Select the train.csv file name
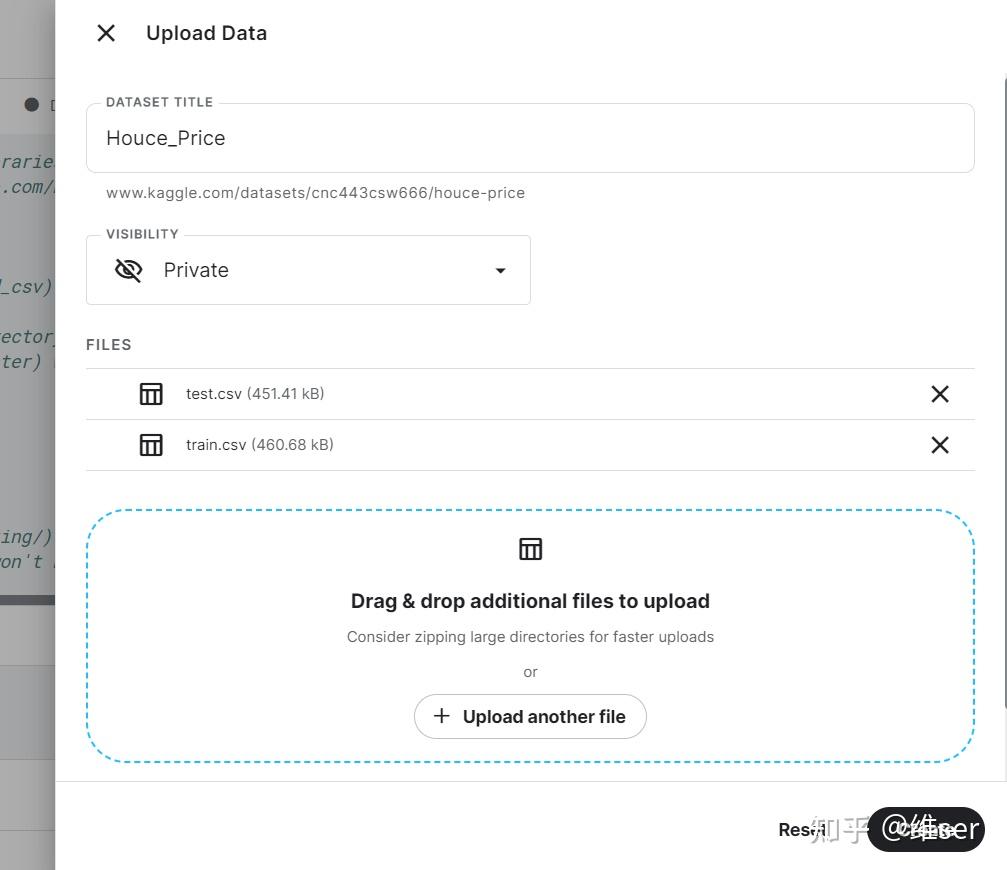 pos(216,445)
